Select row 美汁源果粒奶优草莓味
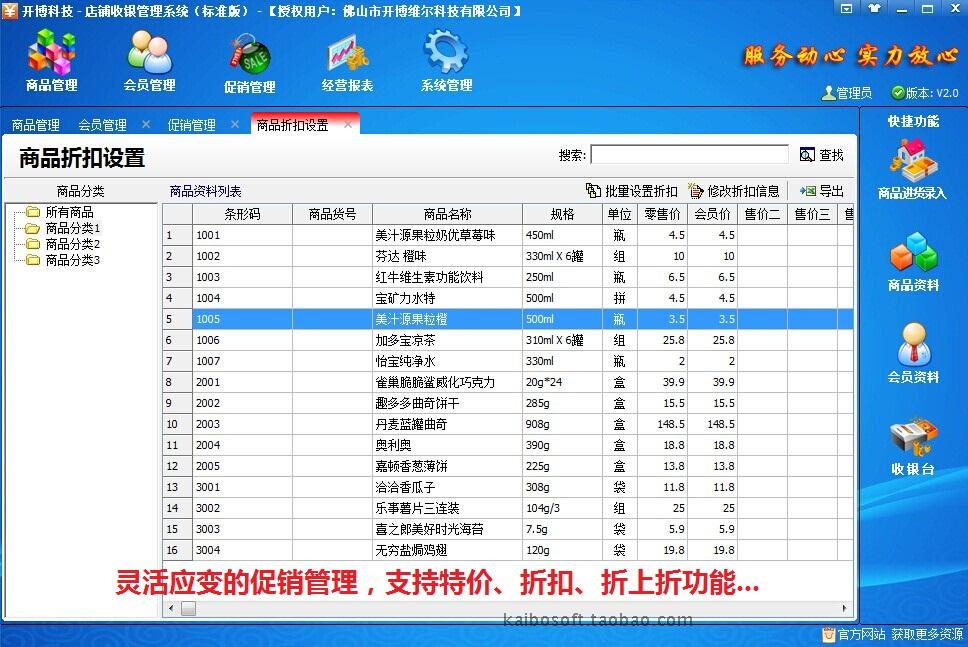This screenshot has width=968, height=647. 508,235
